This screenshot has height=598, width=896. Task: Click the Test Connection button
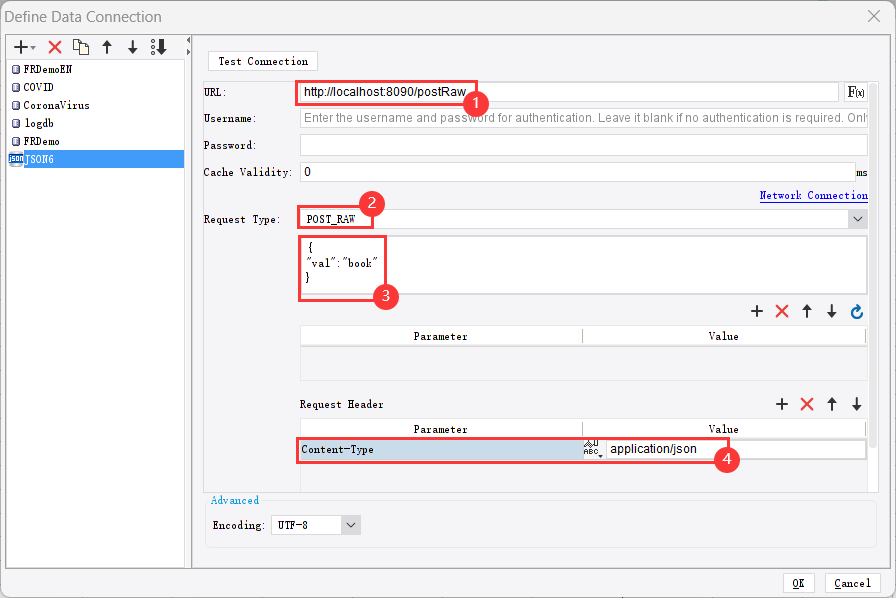point(262,61)
